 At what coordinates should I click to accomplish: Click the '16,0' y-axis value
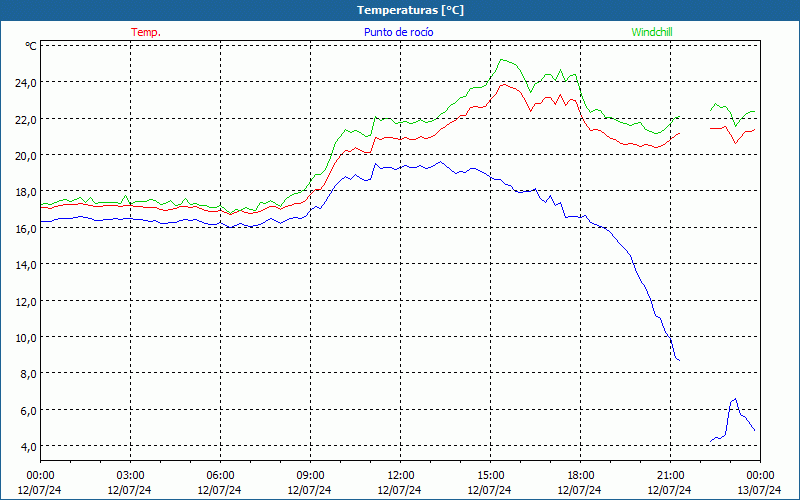click(26, 228)
